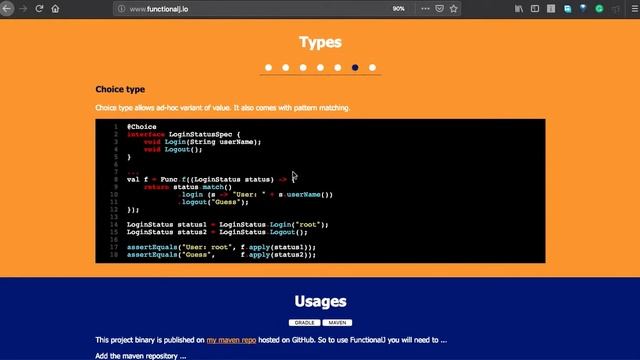Screen dimensions: 640x360
Task: Click the www.functionalj.io address field
Action: click(x=159, y=9)
